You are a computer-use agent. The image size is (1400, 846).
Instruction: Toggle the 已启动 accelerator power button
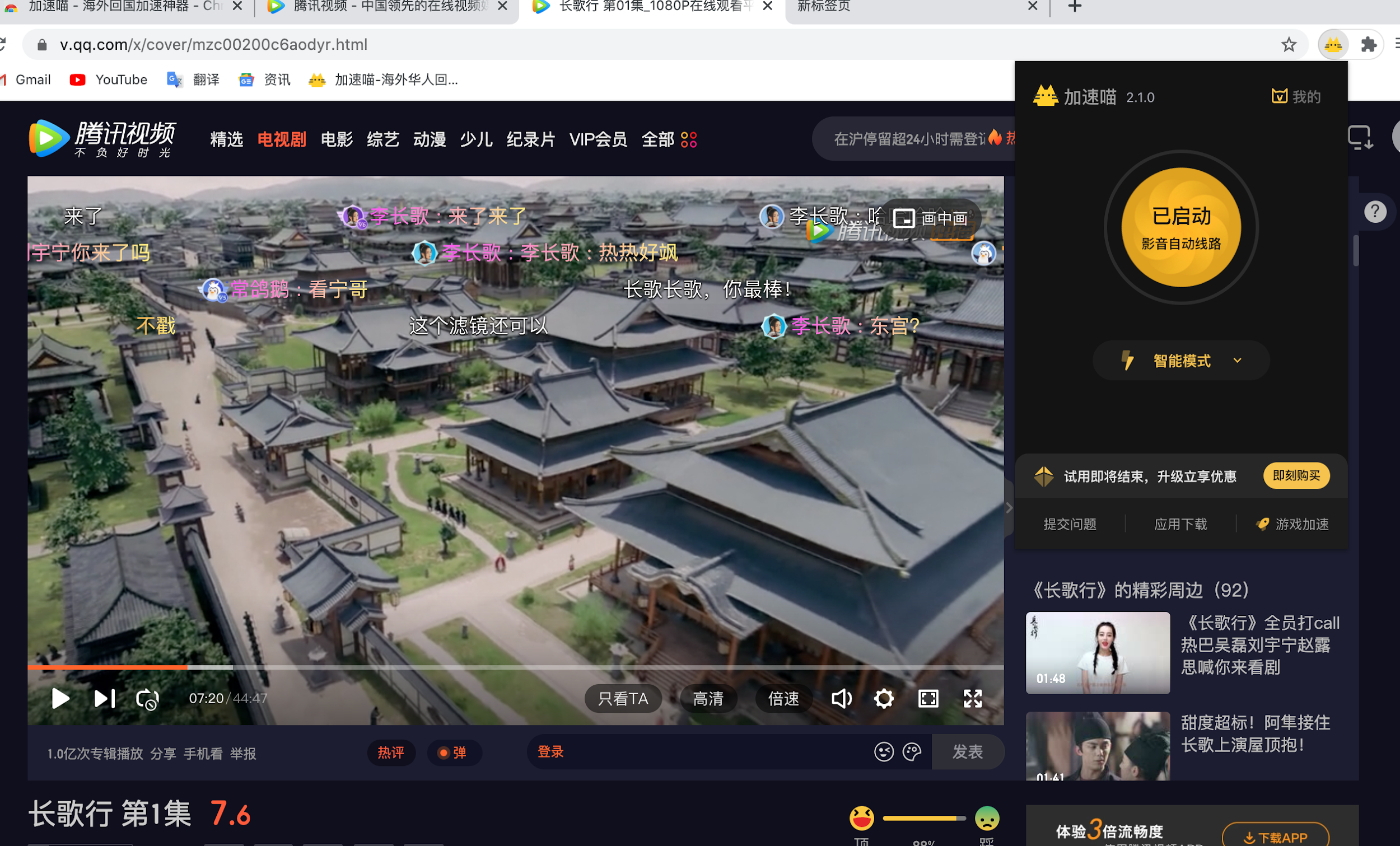[1180, 227]
